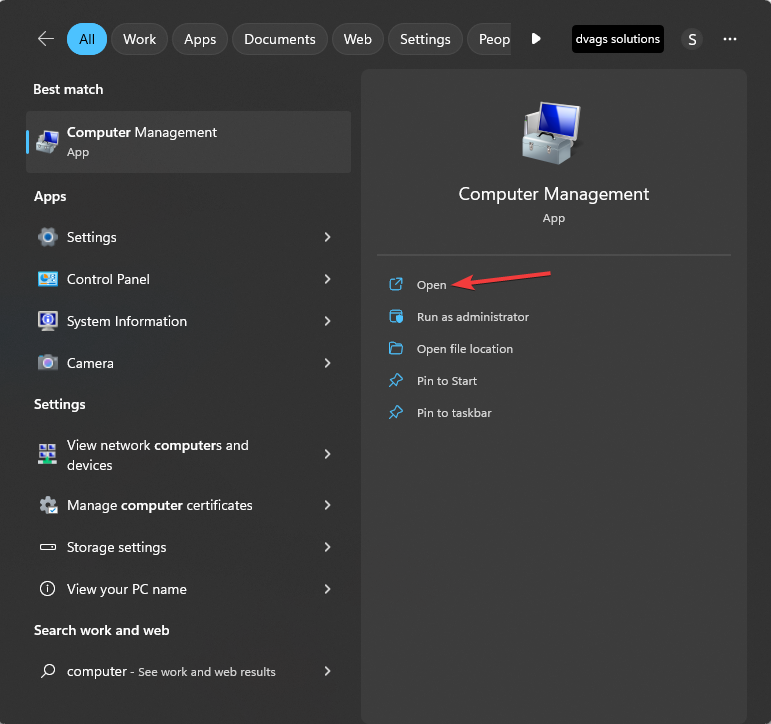
Task: Switch to the Apps filter tab
Action: pyautogui.click(x=200, y=39)
